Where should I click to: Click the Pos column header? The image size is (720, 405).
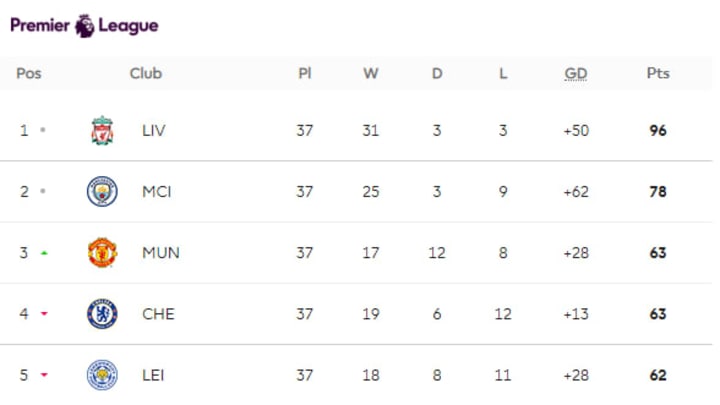click(x=28, y=73)
